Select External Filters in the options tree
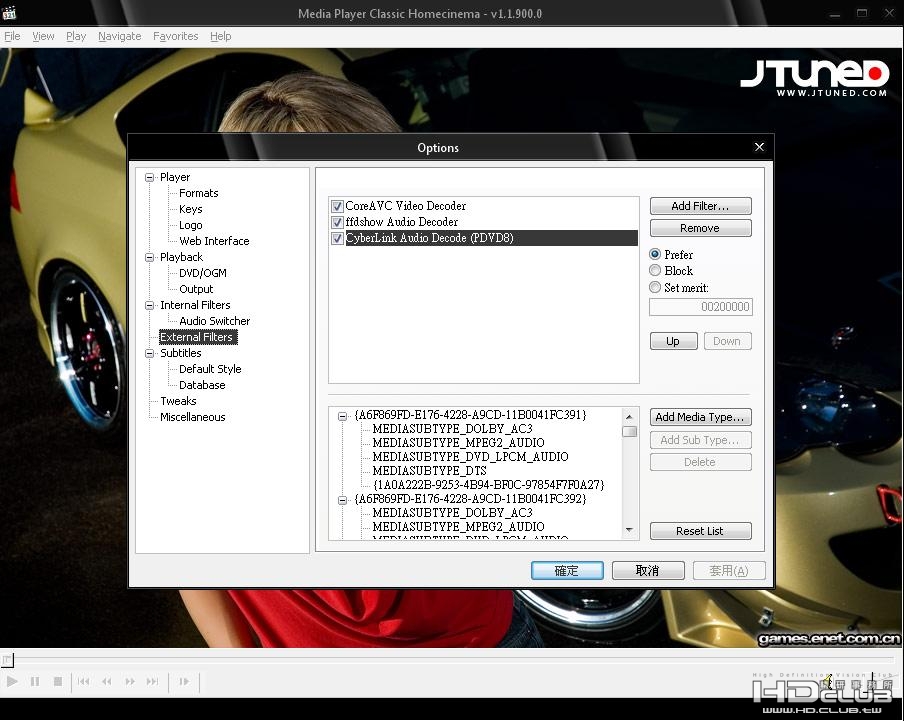The height and width of the screenshot is (721, 904). 197,337
